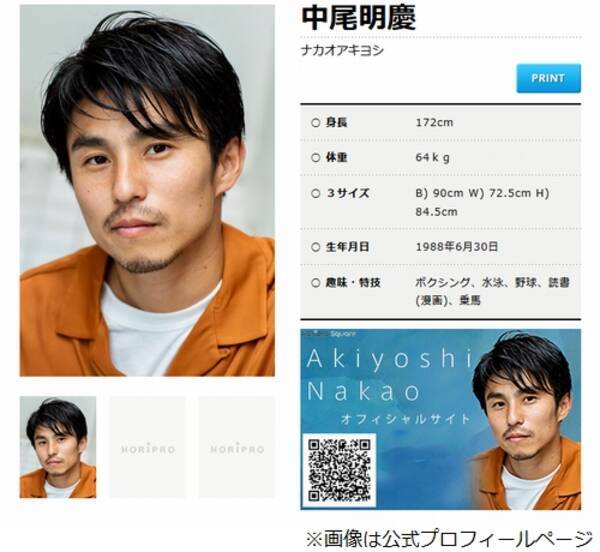Click the 172cm height value
This screenshot has width=600, height=552.
tap(434, 123)
